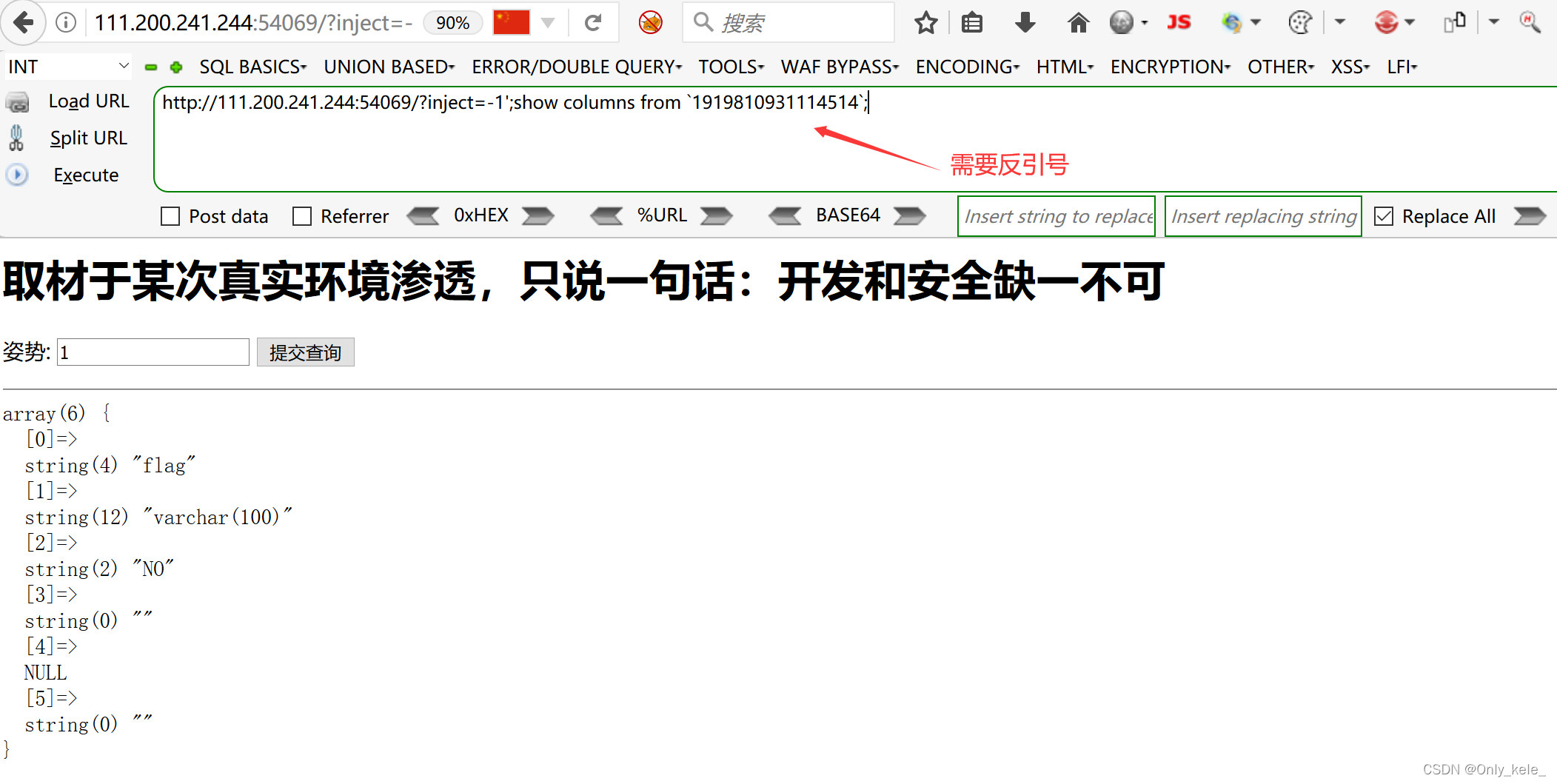The image size is (1557, 784).
Task: Submit query with 提交查询 button
Action: tap(305, 352)
